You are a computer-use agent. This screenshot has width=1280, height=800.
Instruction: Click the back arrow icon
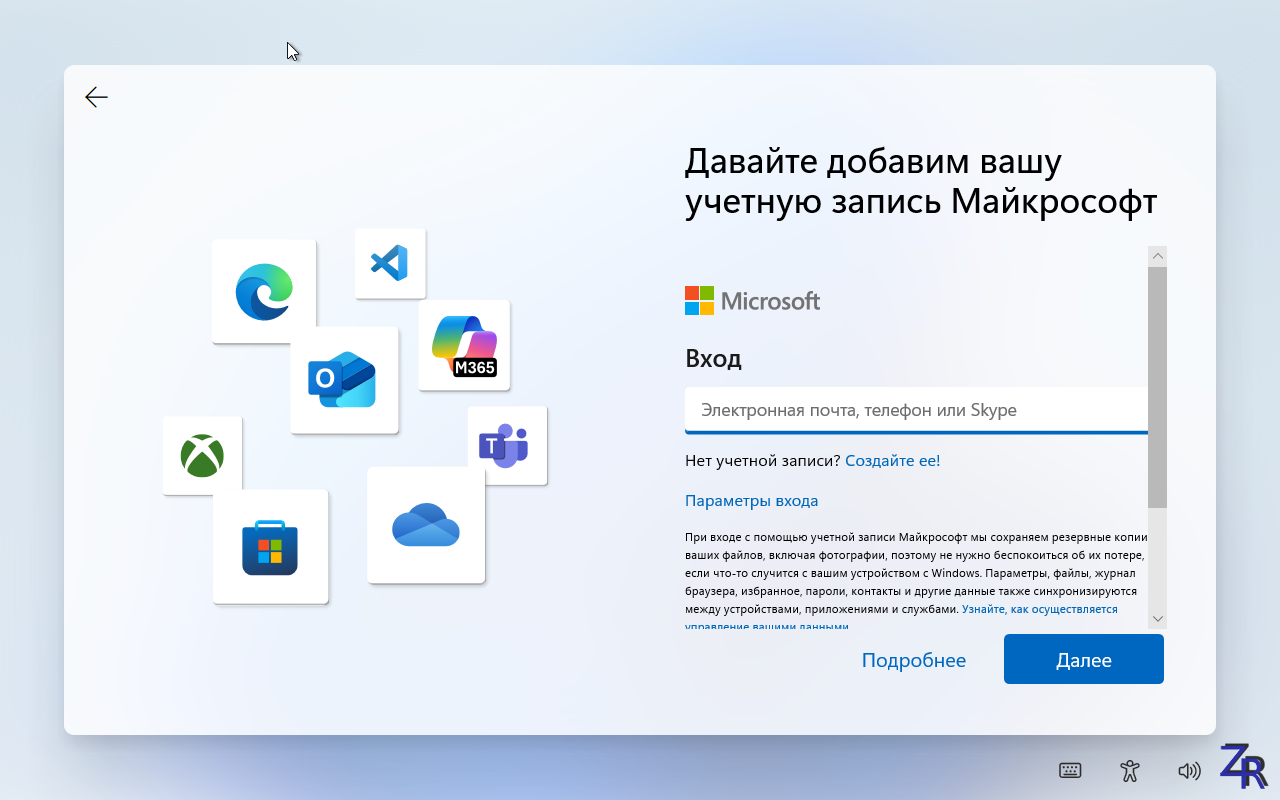pyautogui.click(x=96, y=97)
